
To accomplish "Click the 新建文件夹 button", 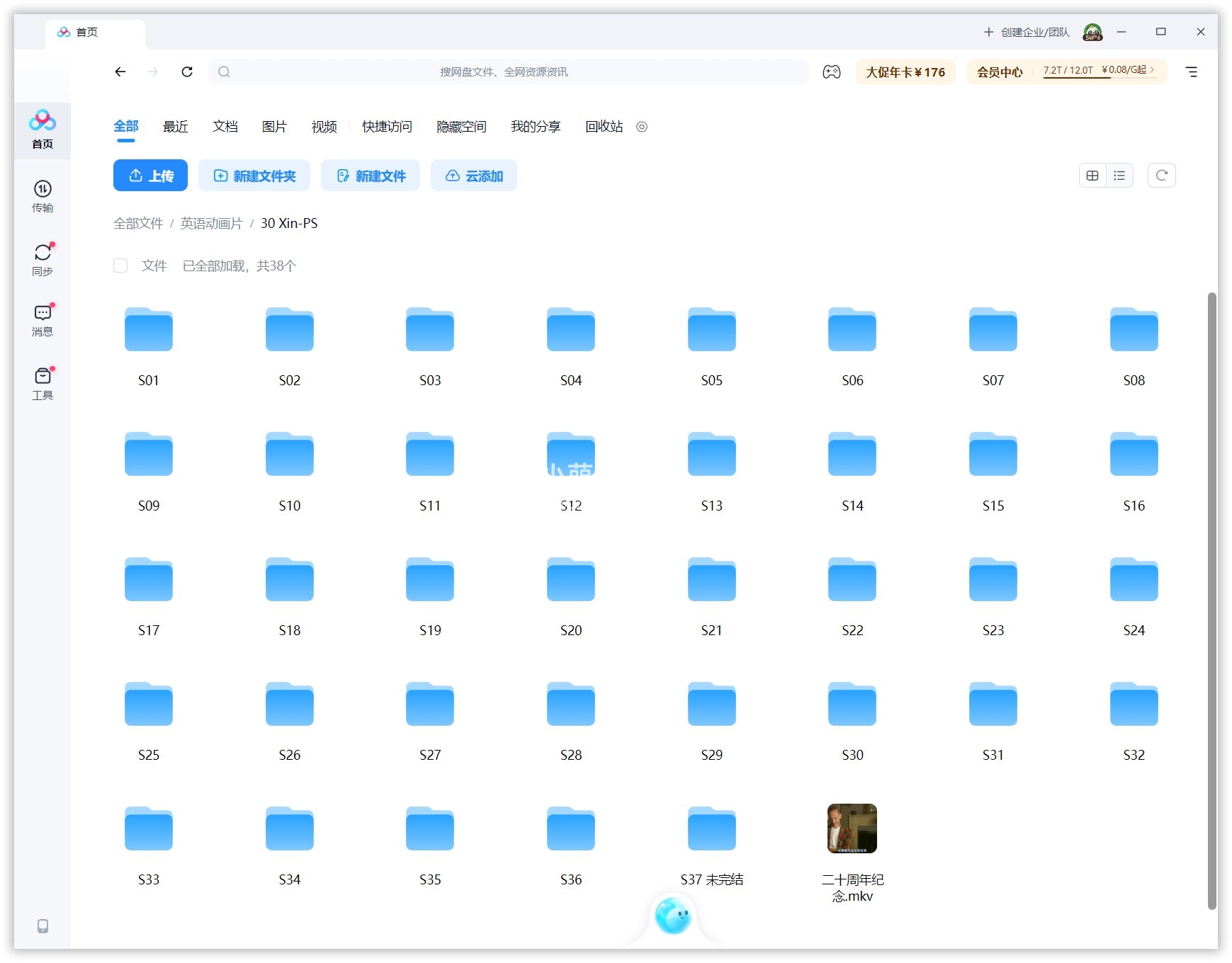I will pos(254,176).
